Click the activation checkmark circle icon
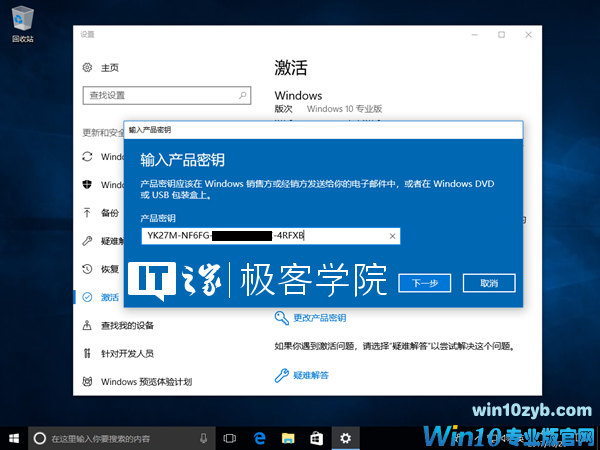This screenshot has width=600, height=450. [87, 297]
